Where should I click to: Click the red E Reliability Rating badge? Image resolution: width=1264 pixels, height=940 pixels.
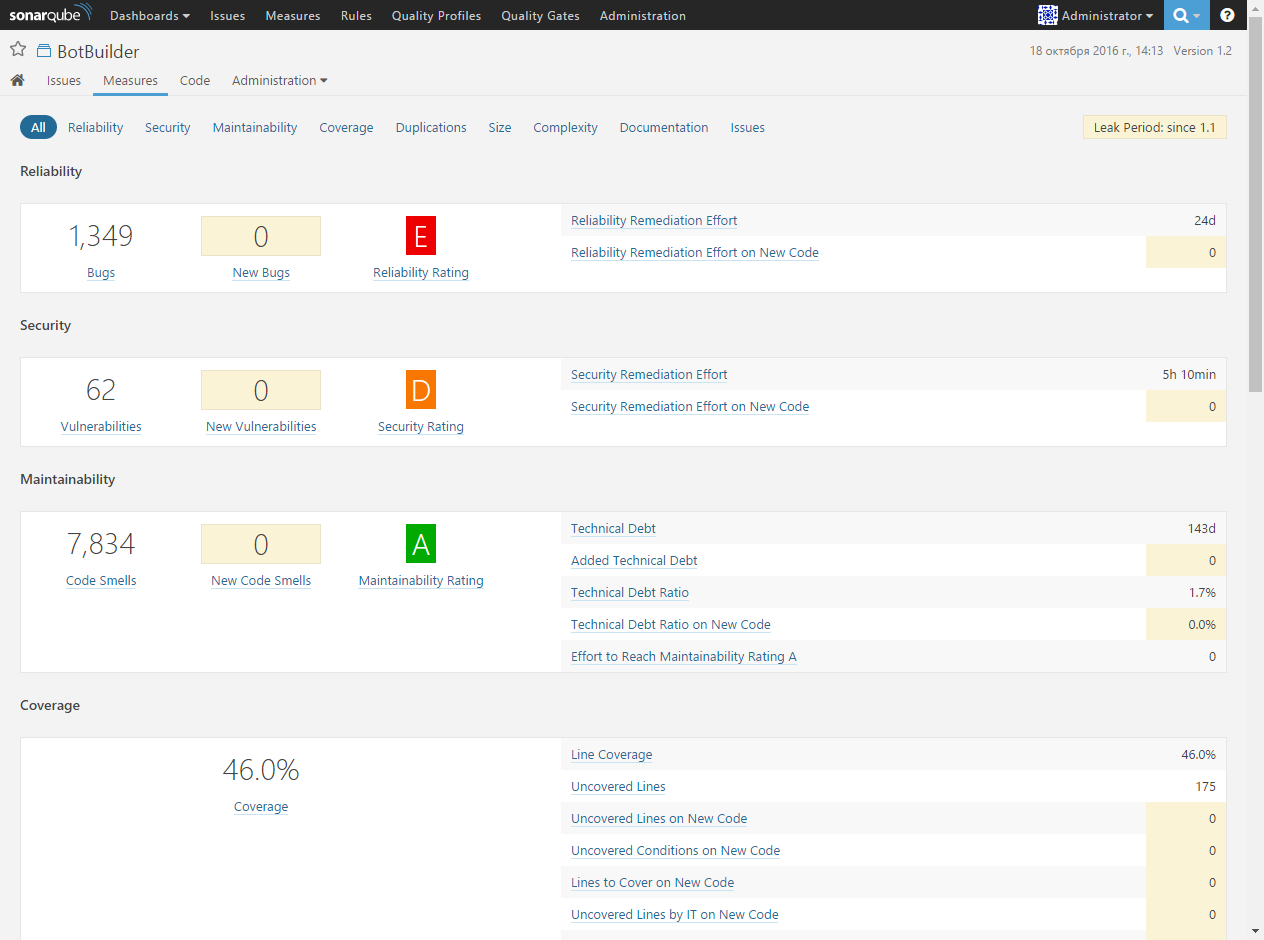pos(421,236)
